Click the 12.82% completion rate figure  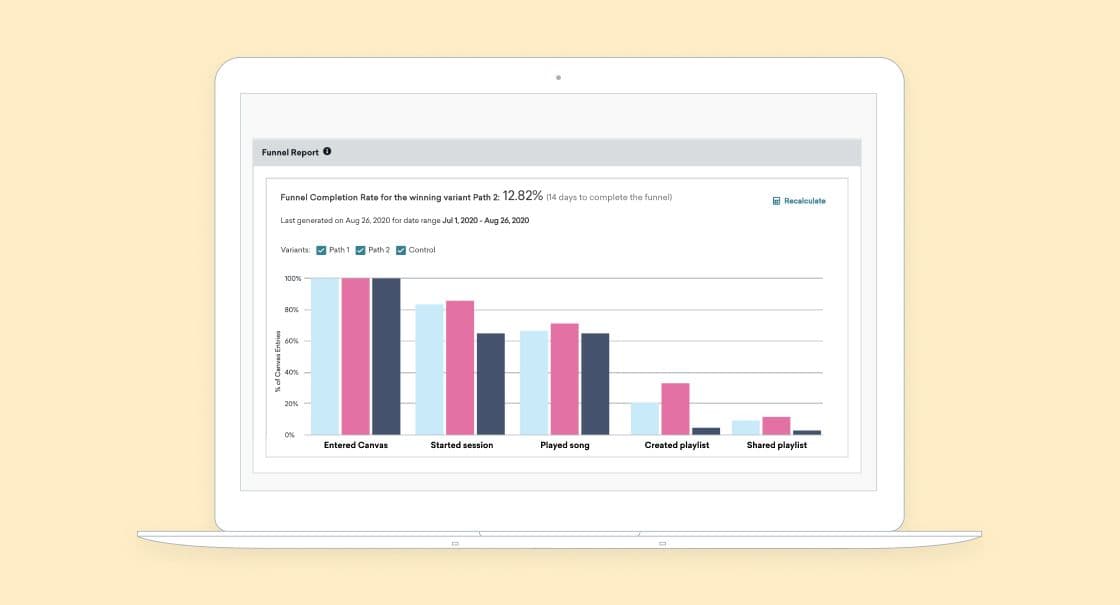(x=521, y=196)
